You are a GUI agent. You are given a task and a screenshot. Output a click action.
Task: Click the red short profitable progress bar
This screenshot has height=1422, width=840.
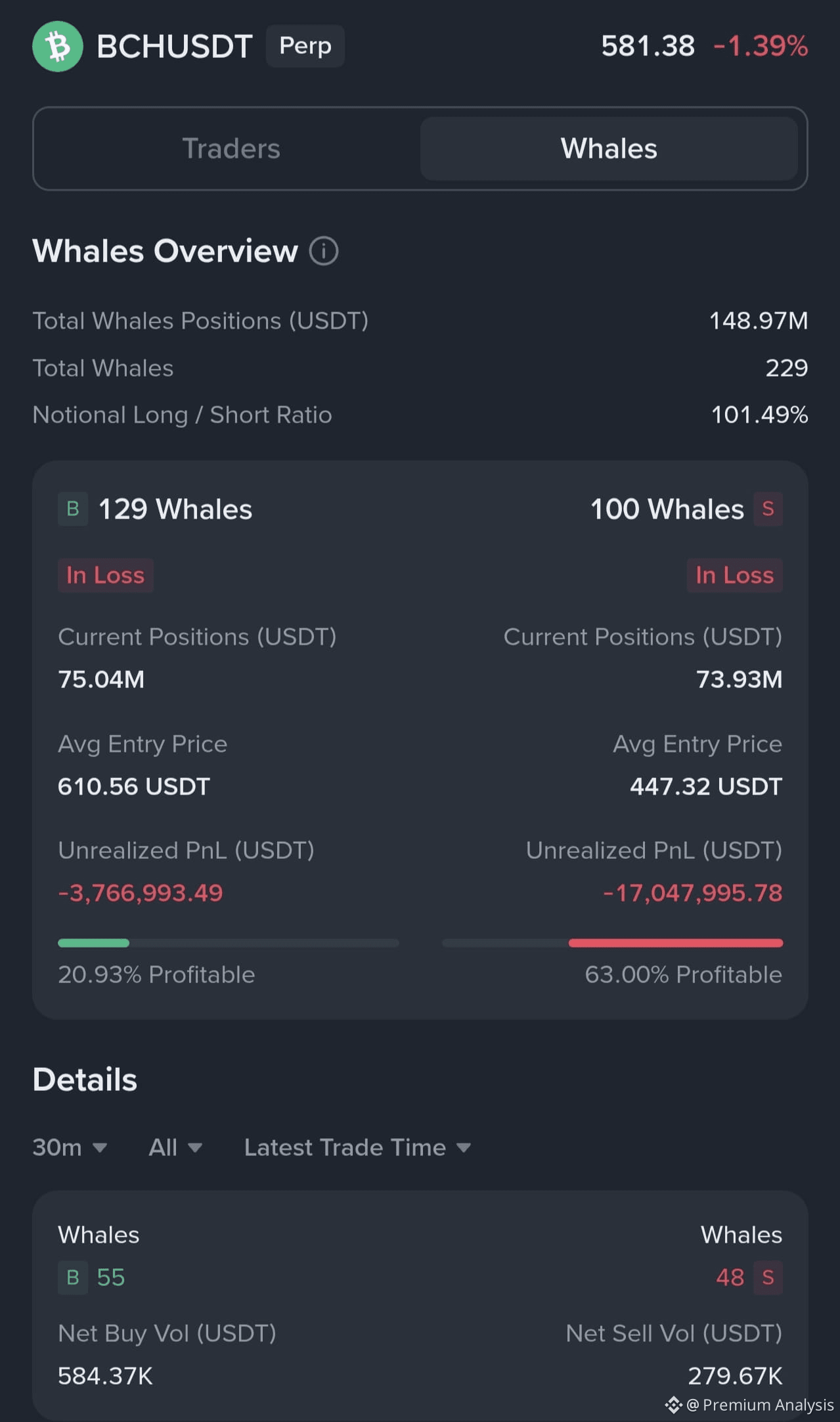675,943
